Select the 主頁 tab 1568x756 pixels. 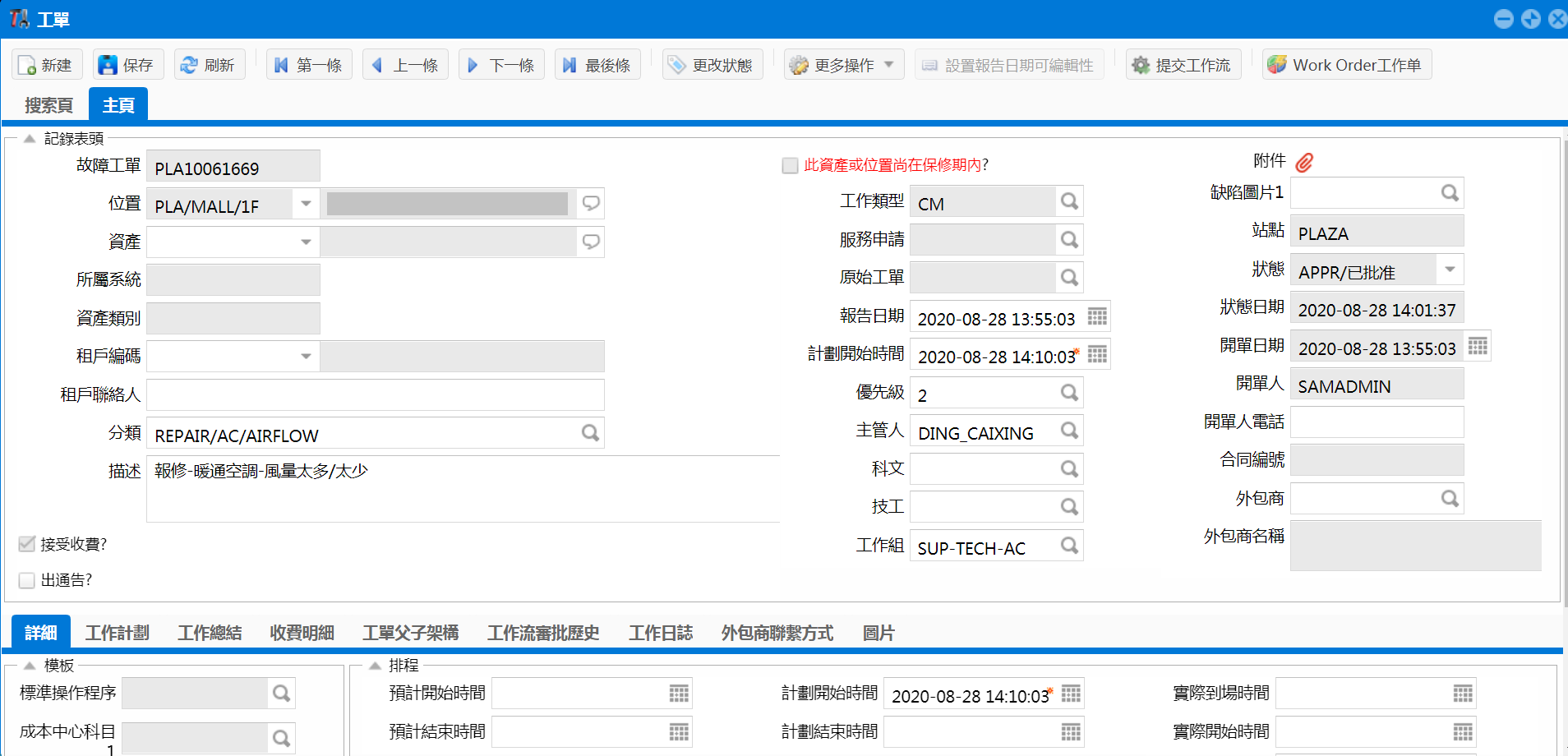point(118,105)
